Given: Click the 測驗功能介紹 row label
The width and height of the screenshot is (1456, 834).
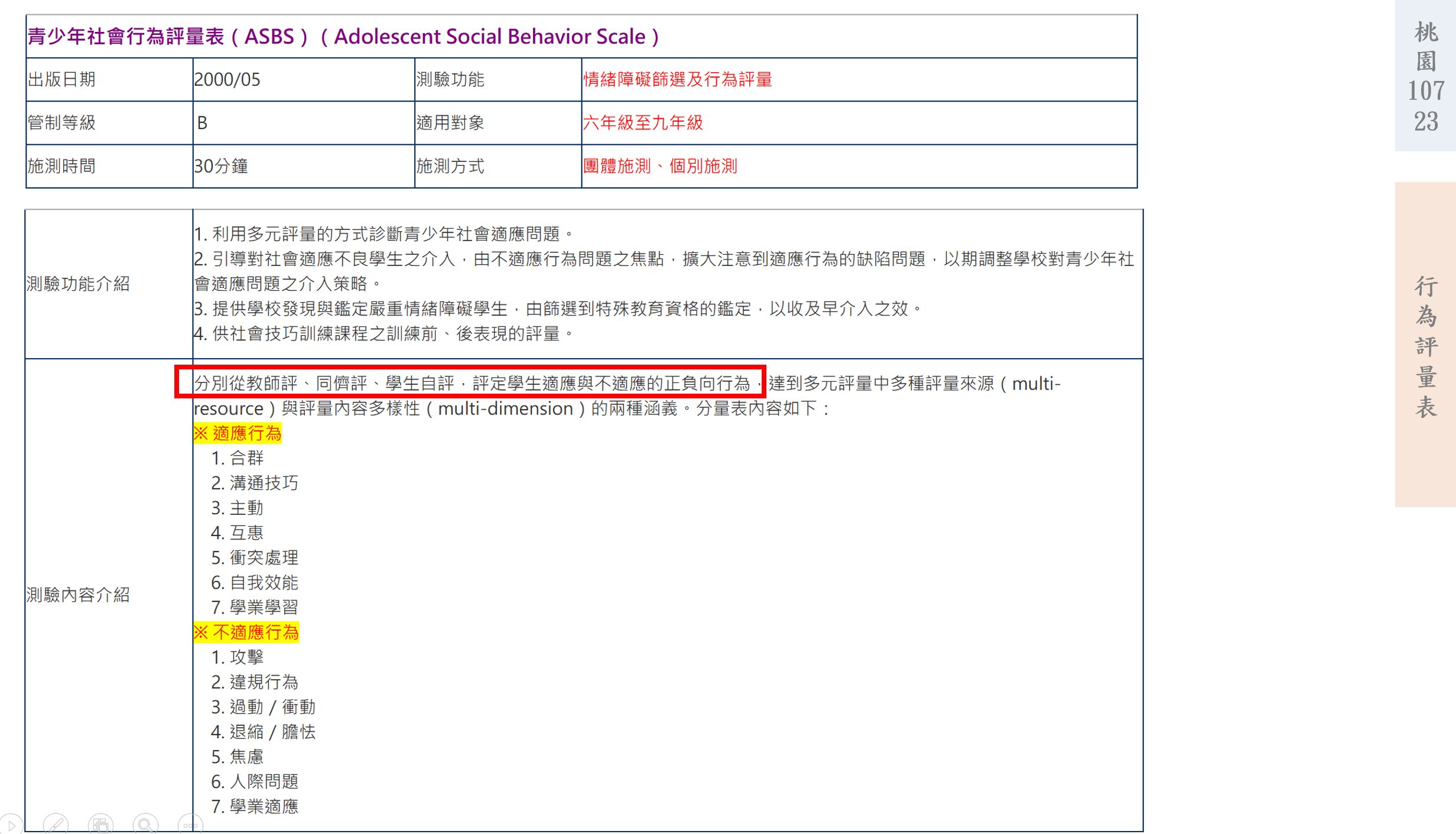Looking at the screenshot, I should [x=78, y=284].
